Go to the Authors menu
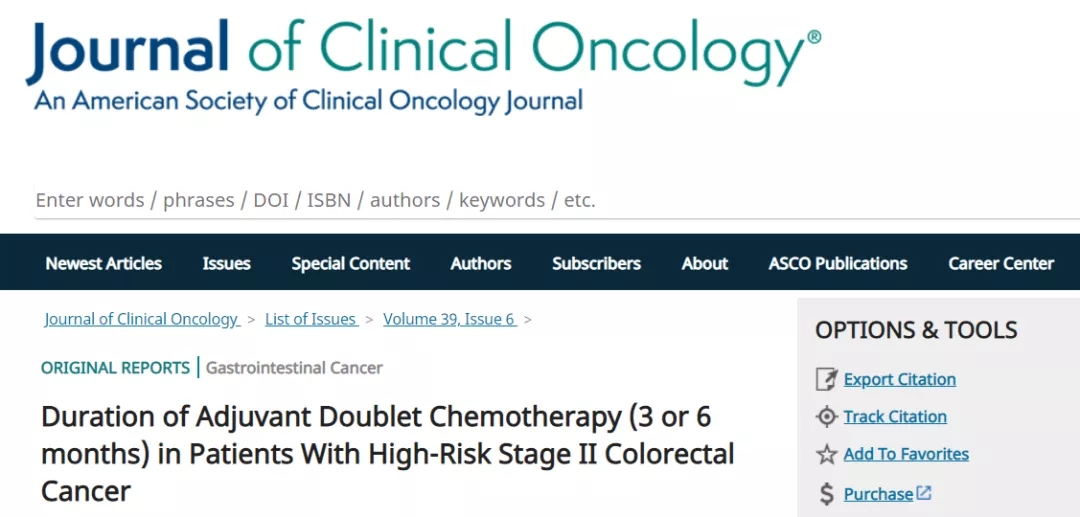The height and width of the screenshot is (517, 1080). (x=480, y=264)
